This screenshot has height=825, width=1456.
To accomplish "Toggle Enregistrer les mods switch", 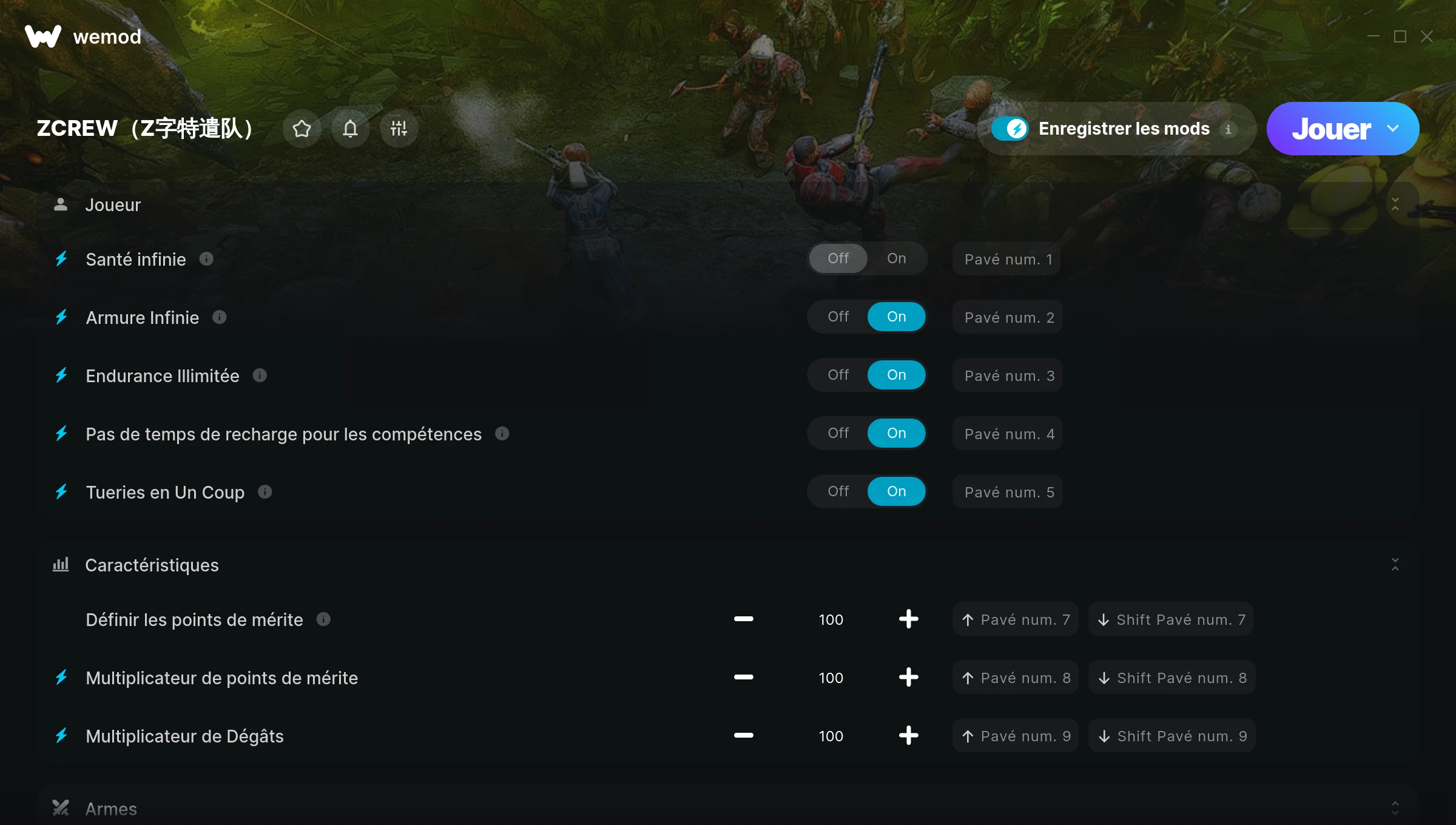I will (x=1010, y=129).
